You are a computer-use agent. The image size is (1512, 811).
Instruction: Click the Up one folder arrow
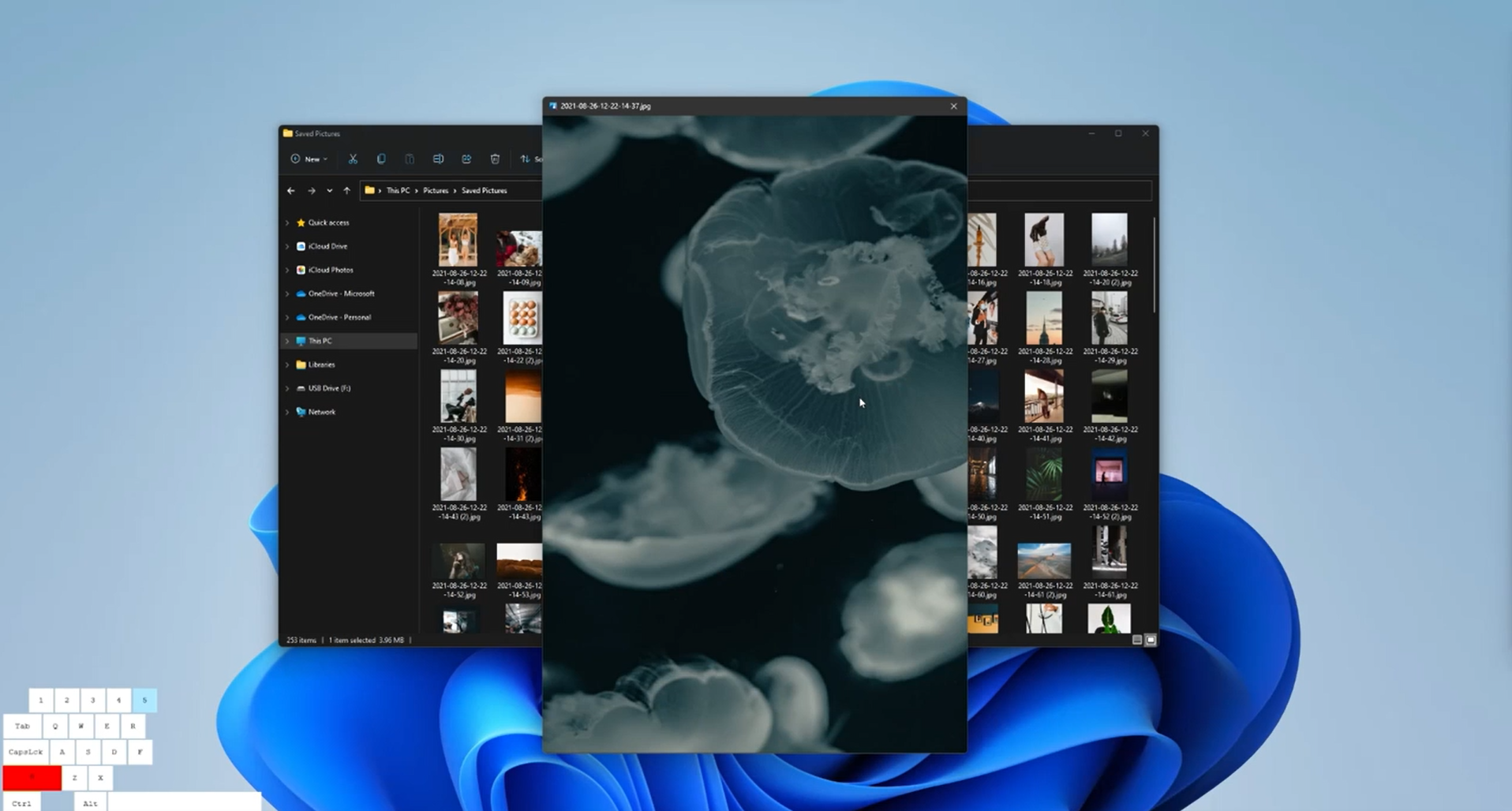click(x=346, y=190)
